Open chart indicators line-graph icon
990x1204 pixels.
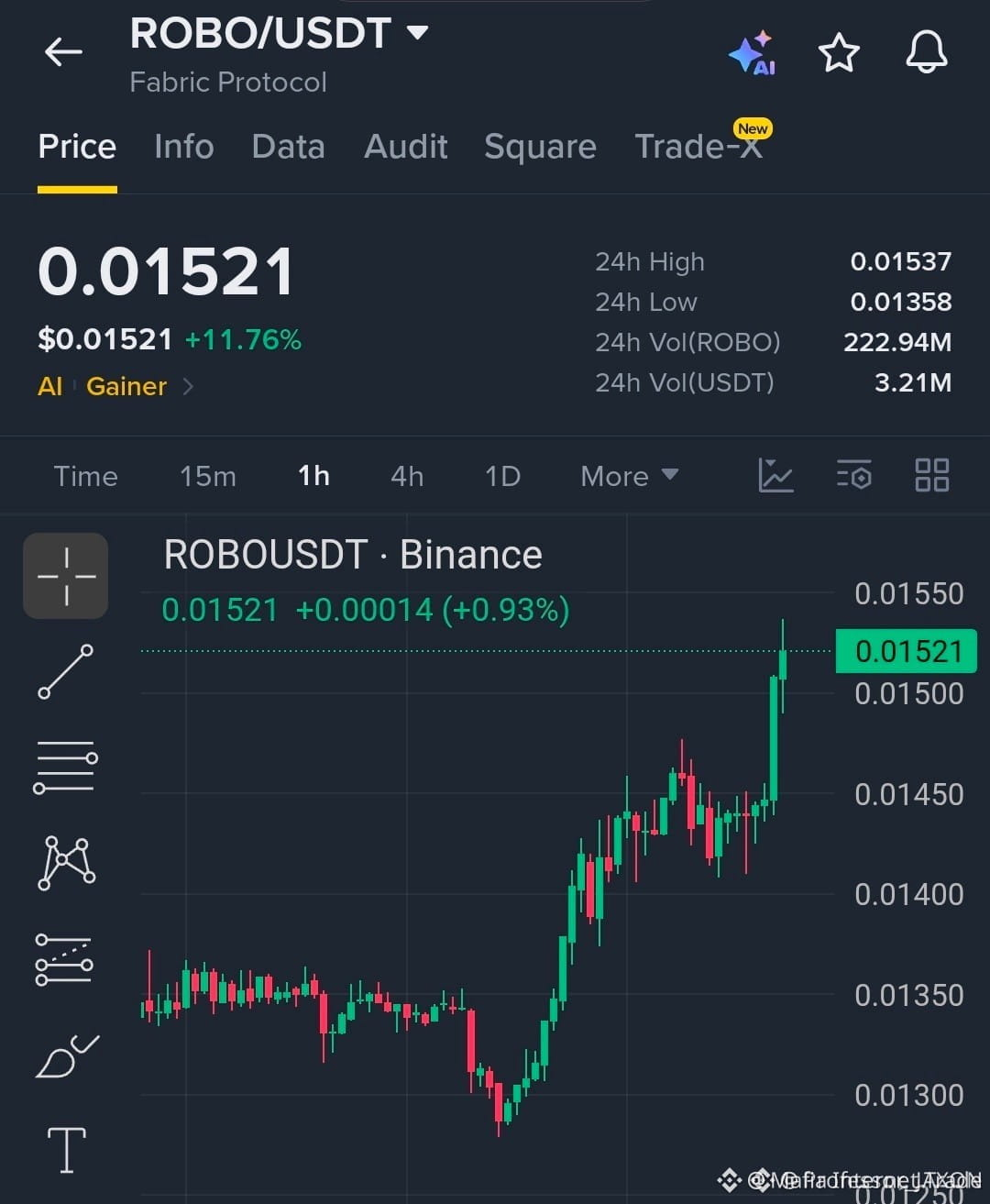coord(775,476)
